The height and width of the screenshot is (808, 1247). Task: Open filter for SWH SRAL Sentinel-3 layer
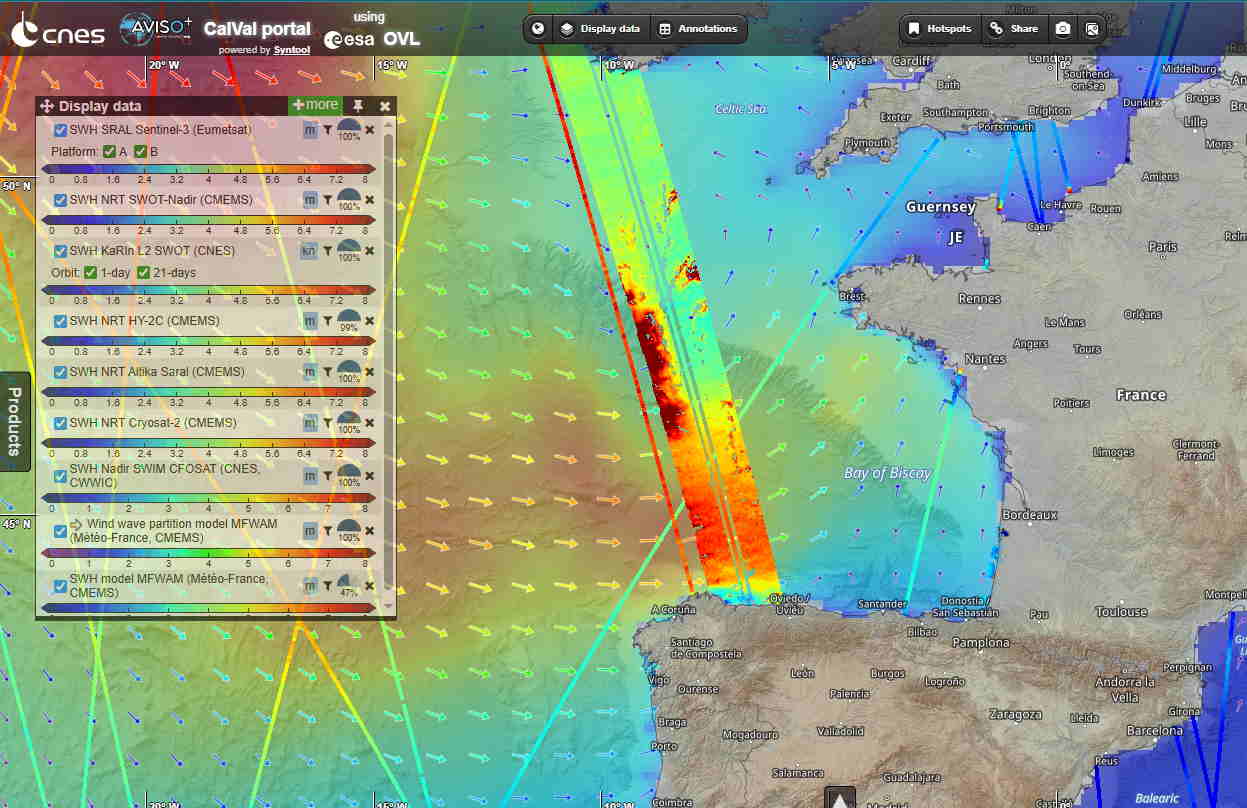click(327, 130)
